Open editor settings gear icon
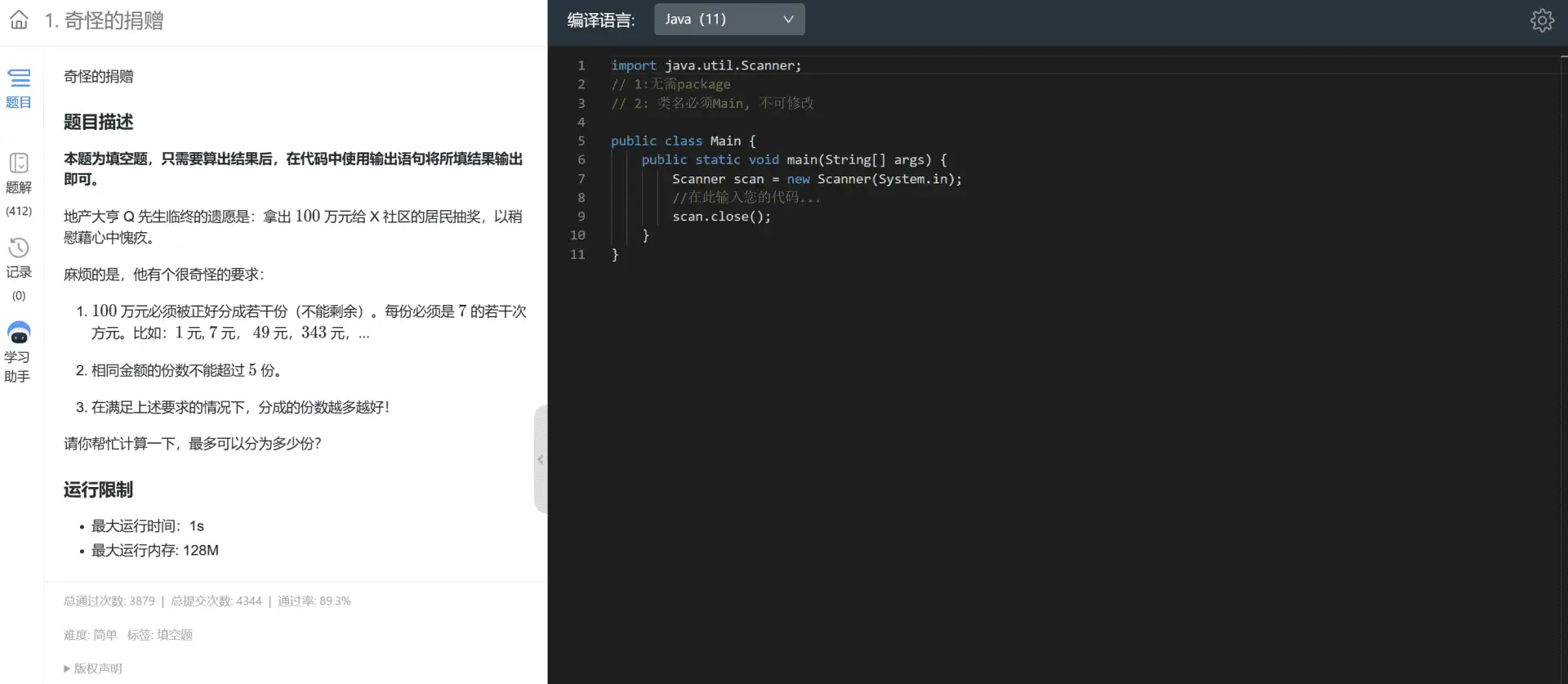 [1542, 20]
